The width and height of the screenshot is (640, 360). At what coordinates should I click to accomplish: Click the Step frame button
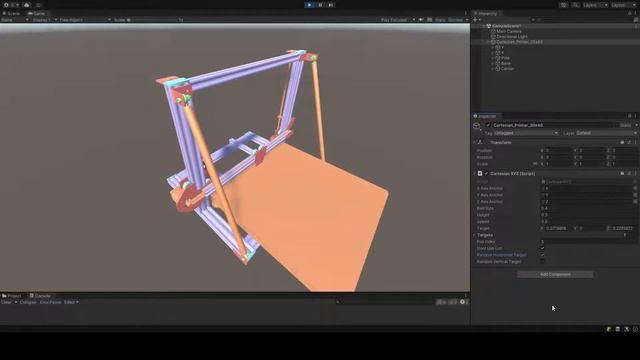tap(331, 5)
